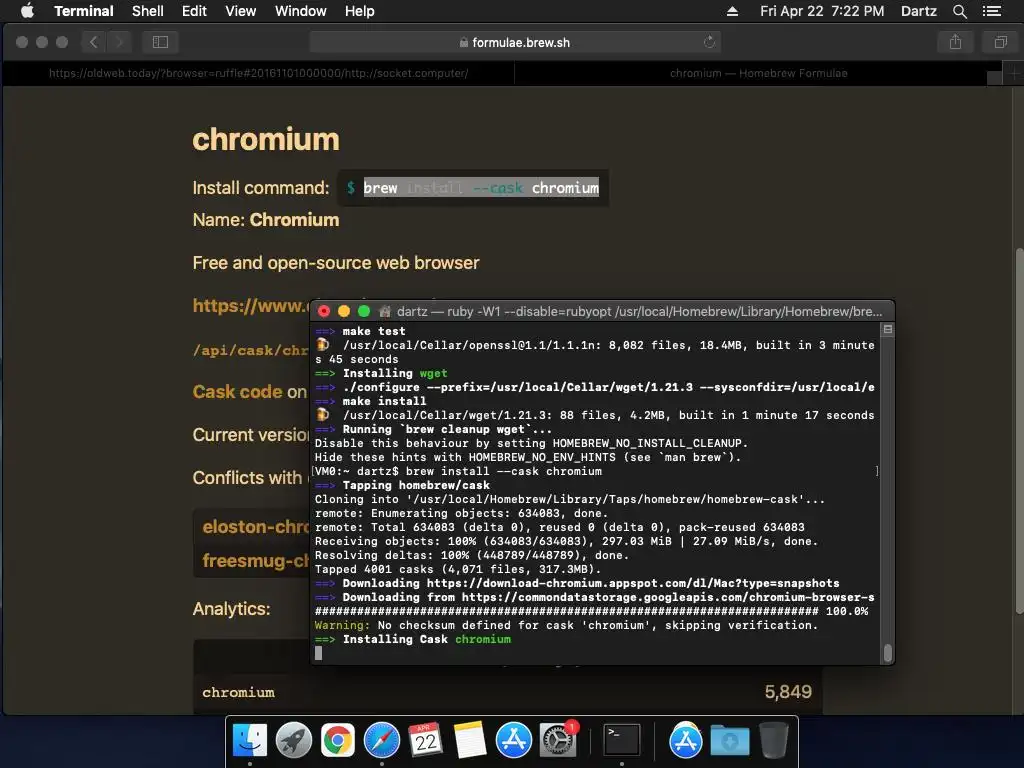
Task: Open the eloston-chromium conflict link
Action: 255,526
